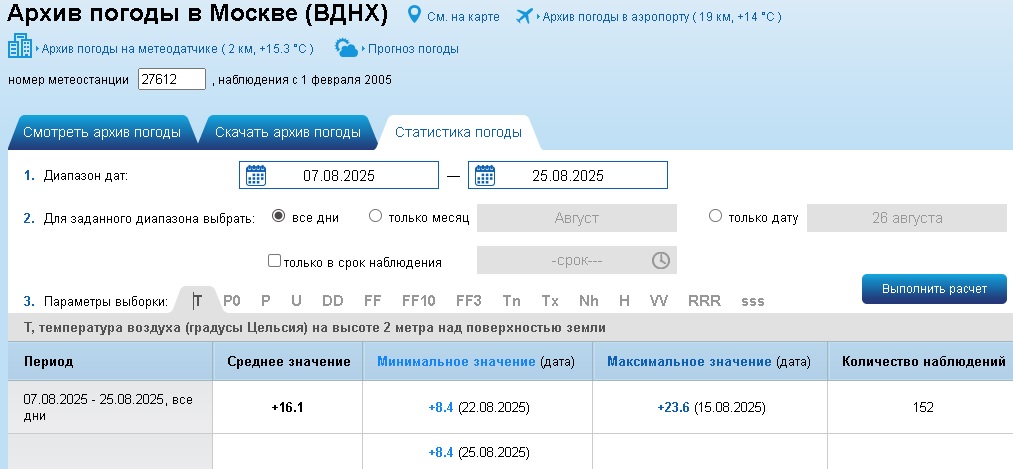
Task: Open the 'Прогноз погоды' link
Action: tap(413, 48)
